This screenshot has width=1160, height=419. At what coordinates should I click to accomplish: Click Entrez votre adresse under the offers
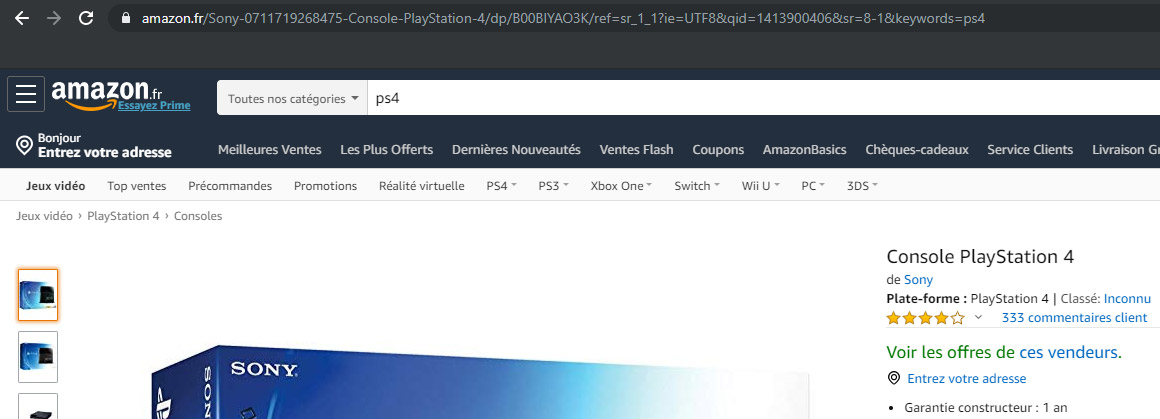click(x=967, y=378)
